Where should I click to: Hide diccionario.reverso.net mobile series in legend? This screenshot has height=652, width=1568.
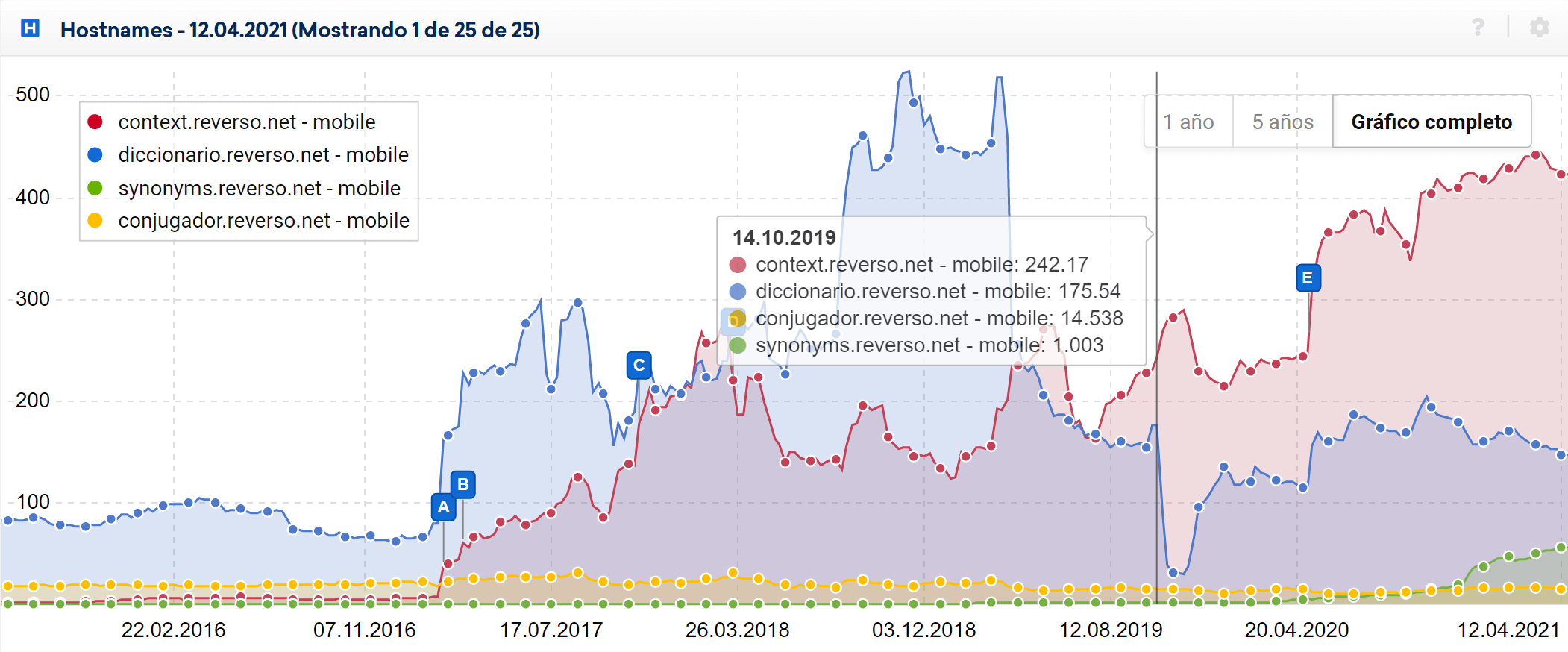pyautogui.click(x=263, y=154)
